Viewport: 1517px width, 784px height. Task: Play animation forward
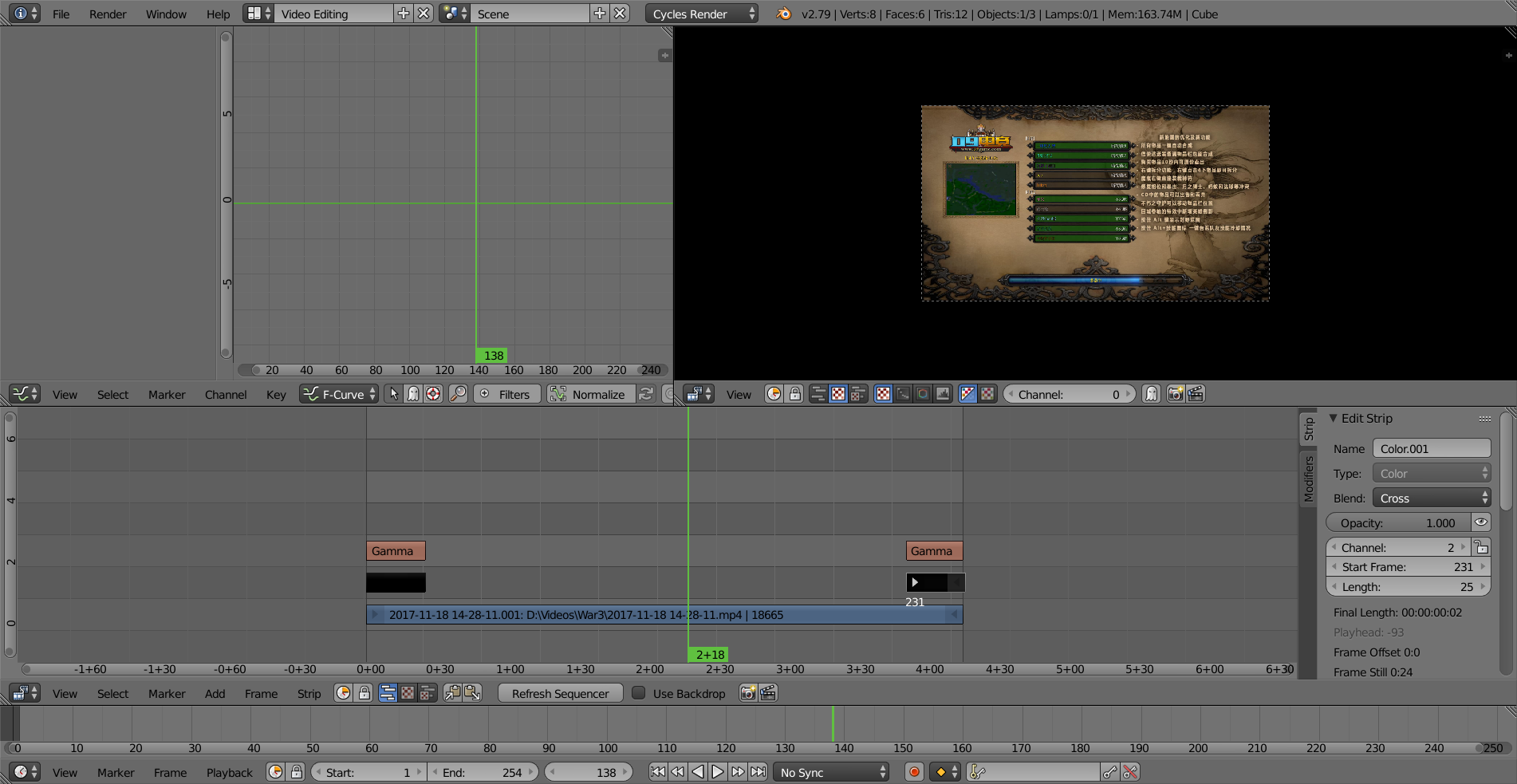pyautogui.click(x=717, y=772)
